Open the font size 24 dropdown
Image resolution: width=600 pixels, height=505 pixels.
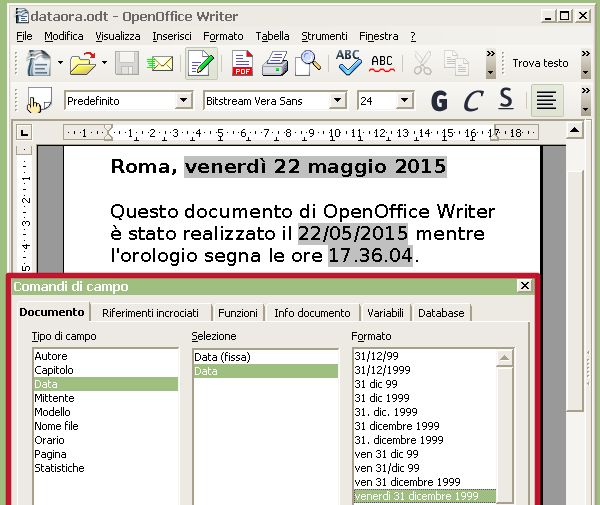pyautogui.click(x=404, y=100)
